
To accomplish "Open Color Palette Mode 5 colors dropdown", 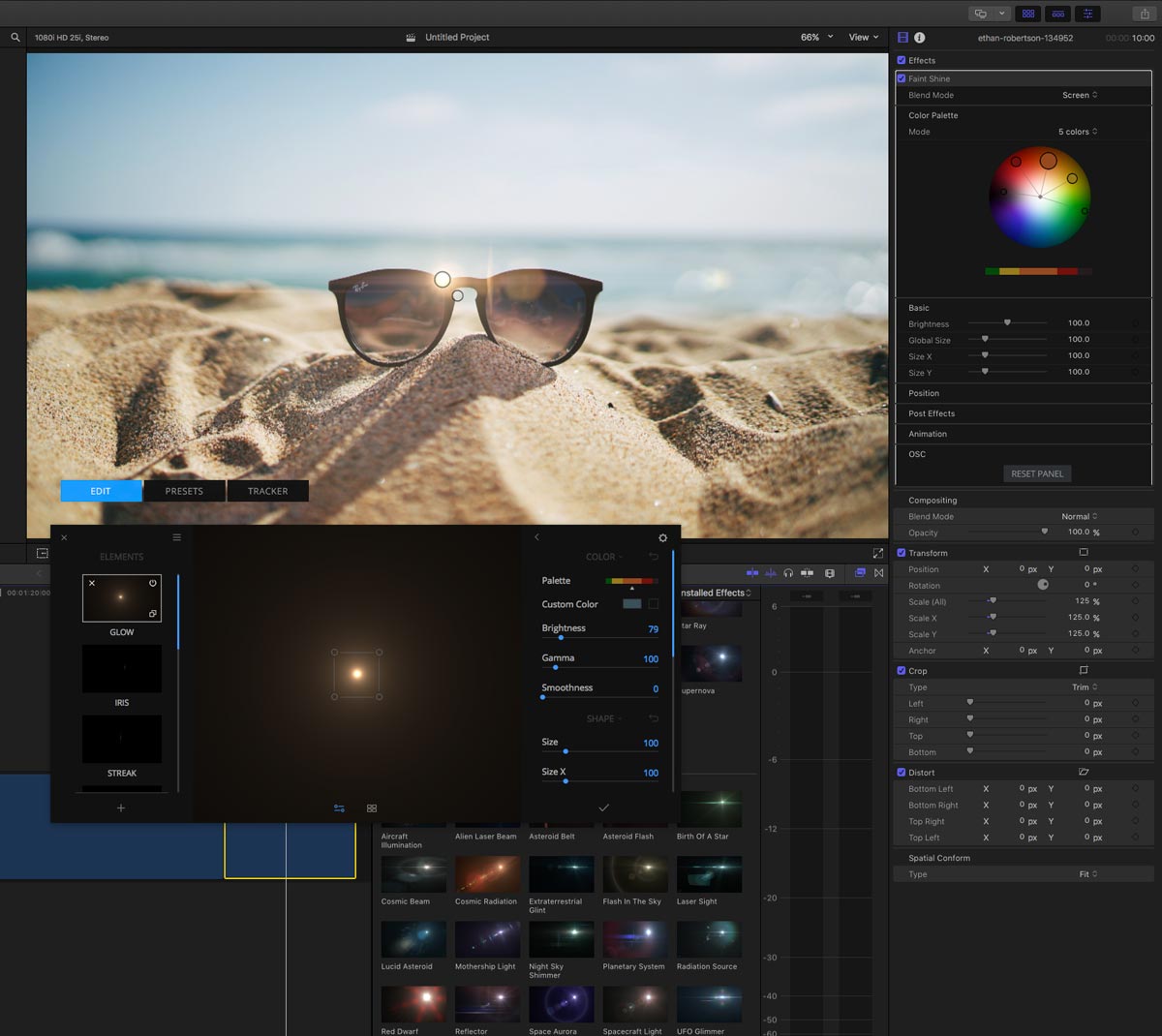I will coord(1078,132).
